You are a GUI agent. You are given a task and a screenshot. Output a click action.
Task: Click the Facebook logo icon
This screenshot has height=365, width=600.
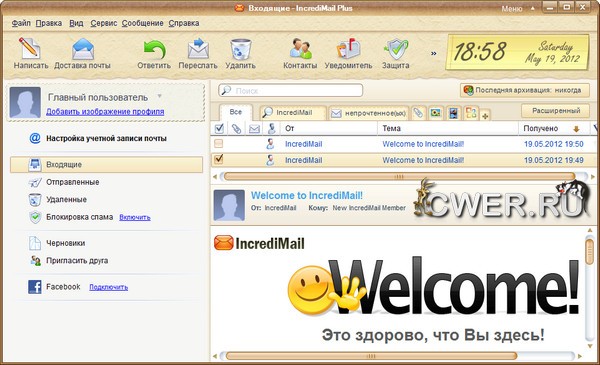coord(35,287)
